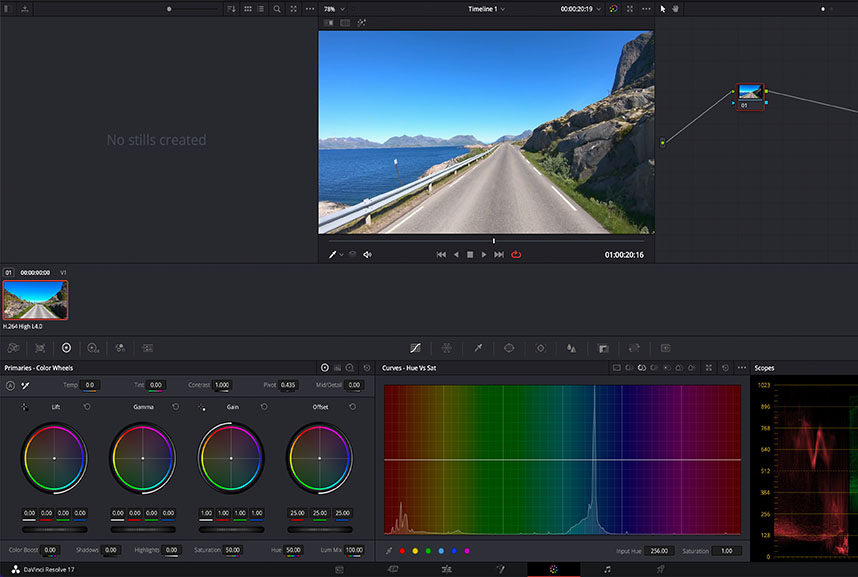
Task: Open the Tracker palette
Action: pos(540,348)
